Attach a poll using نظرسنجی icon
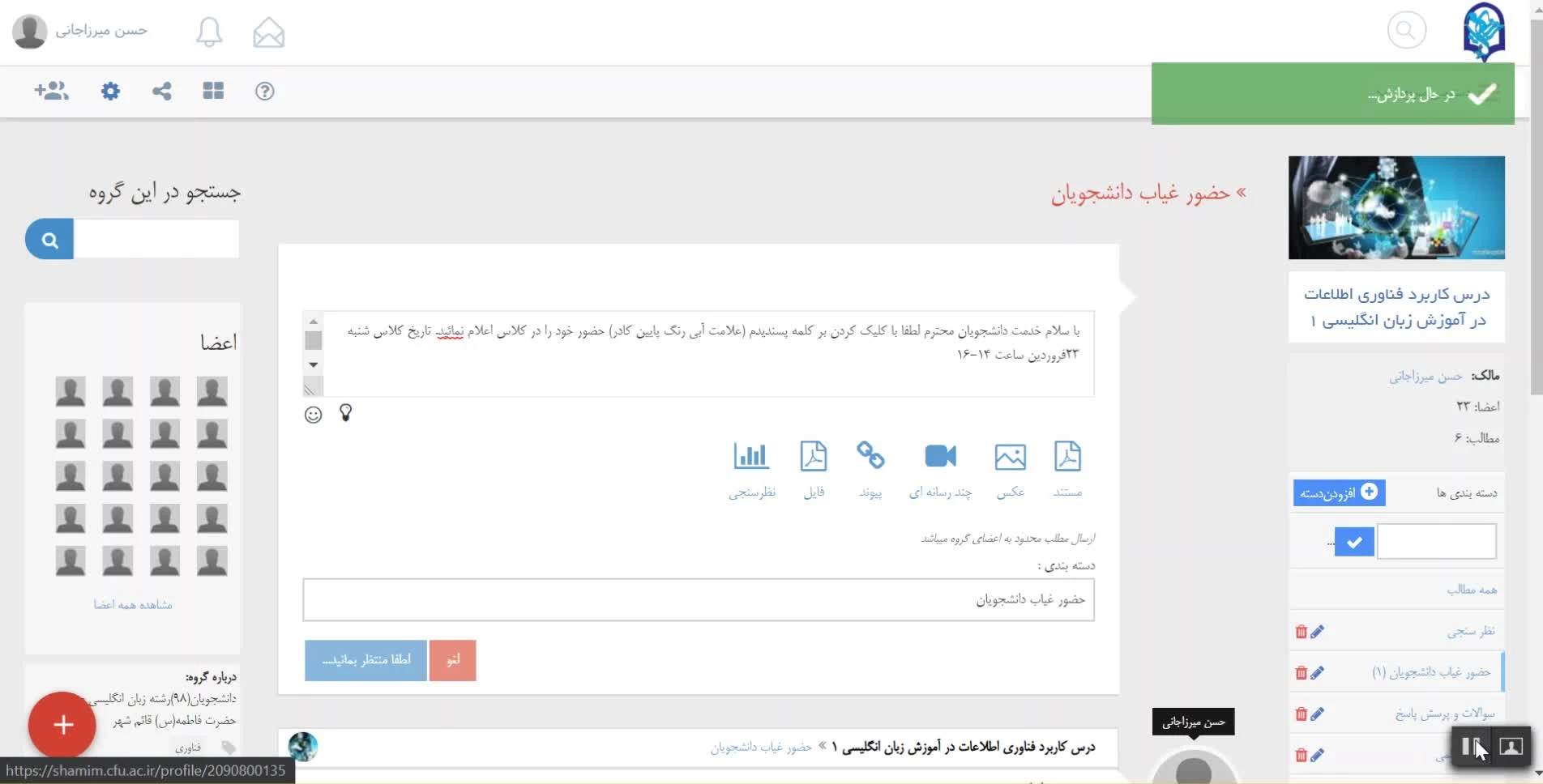Screen dimensions: 1543x784 click(751, 468)
